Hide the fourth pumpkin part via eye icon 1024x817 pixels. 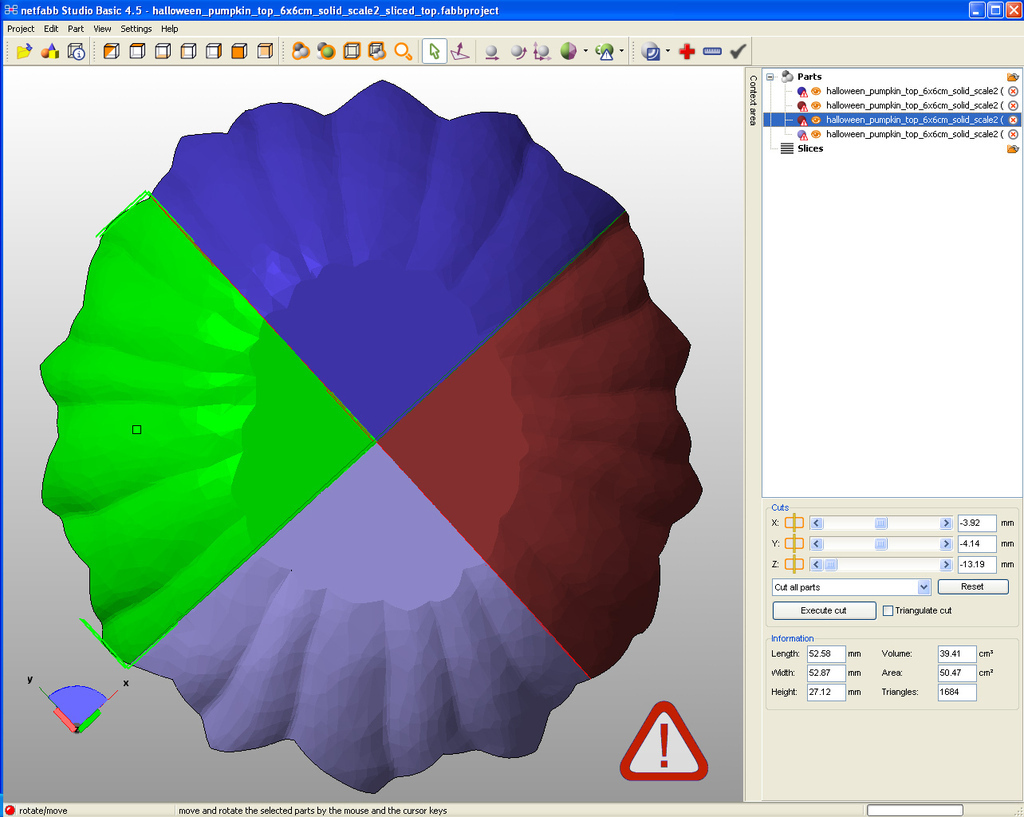[x=816, y=134]
